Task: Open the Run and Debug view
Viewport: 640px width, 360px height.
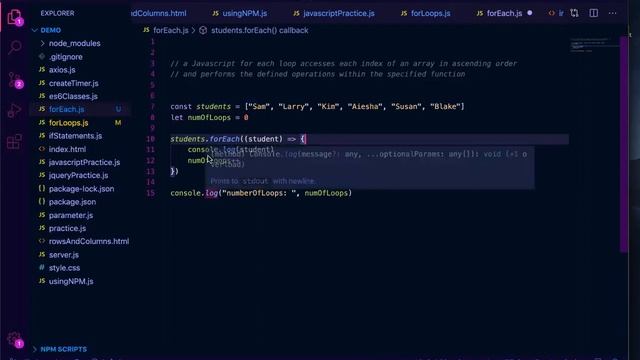Action: tap(15, 110)
